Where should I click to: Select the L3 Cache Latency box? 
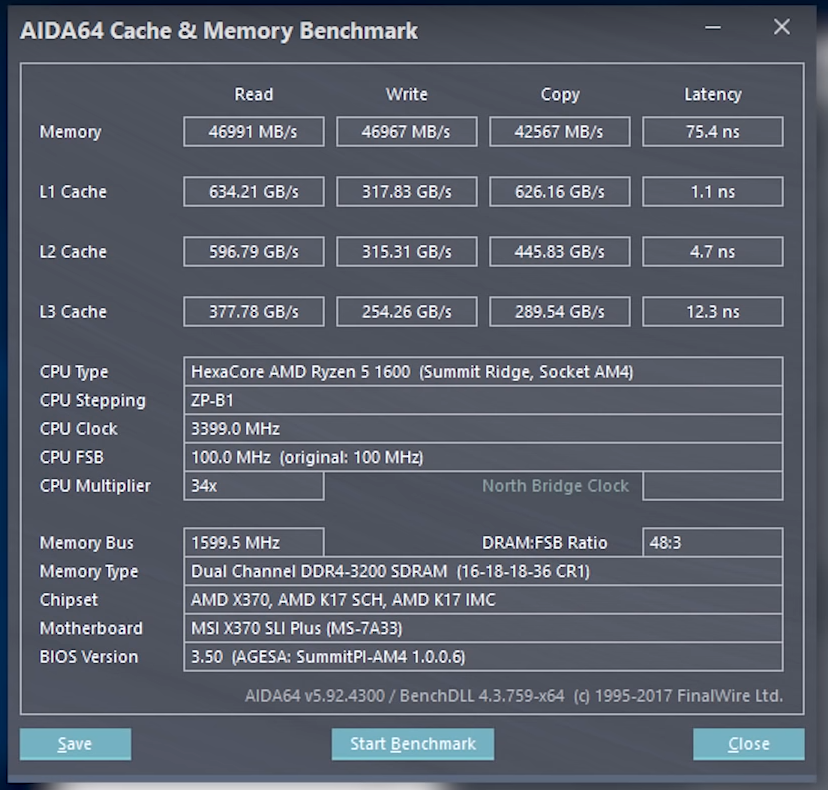click(712, 312)
